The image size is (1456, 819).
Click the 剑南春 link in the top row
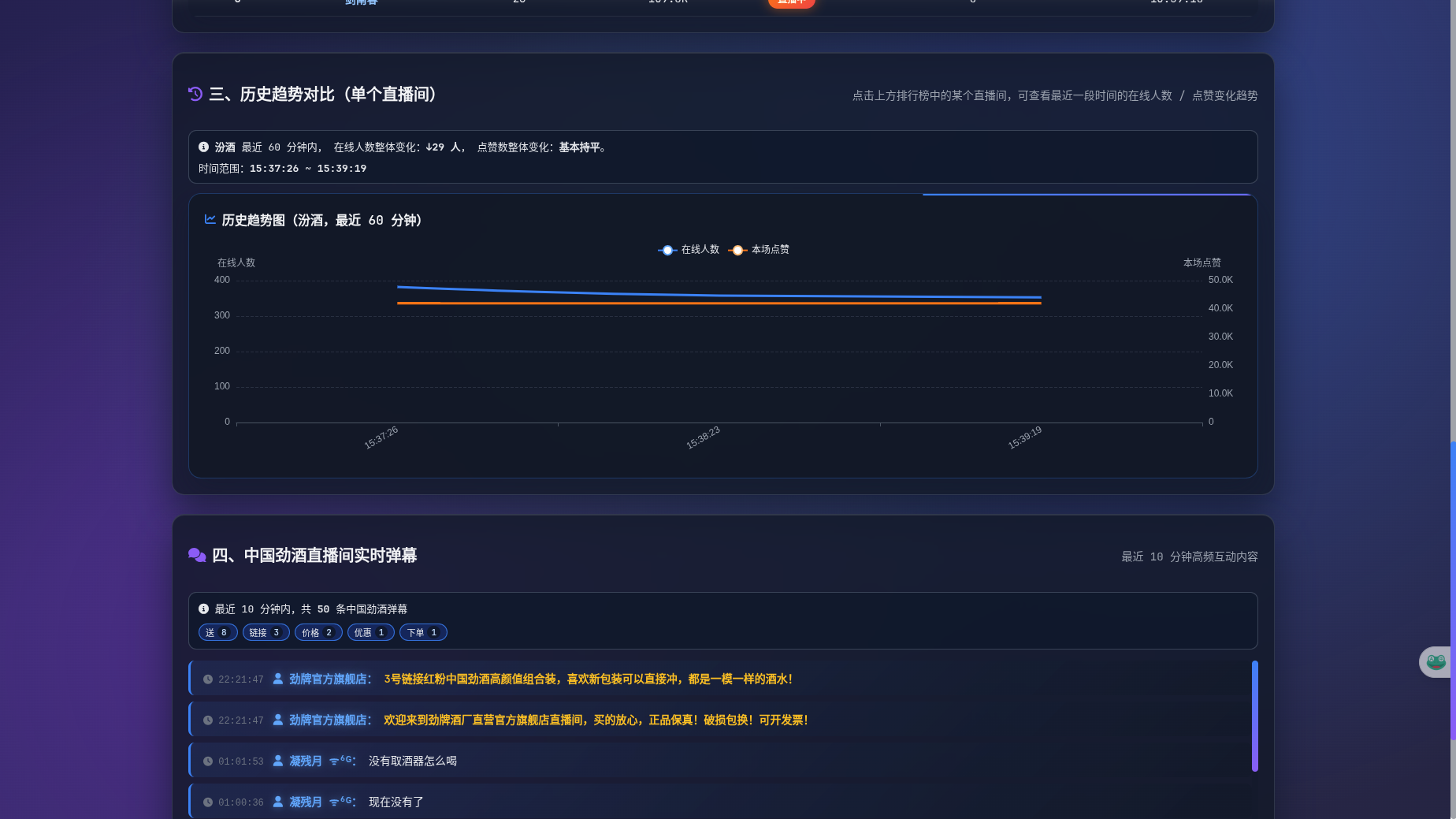(361, 2)
